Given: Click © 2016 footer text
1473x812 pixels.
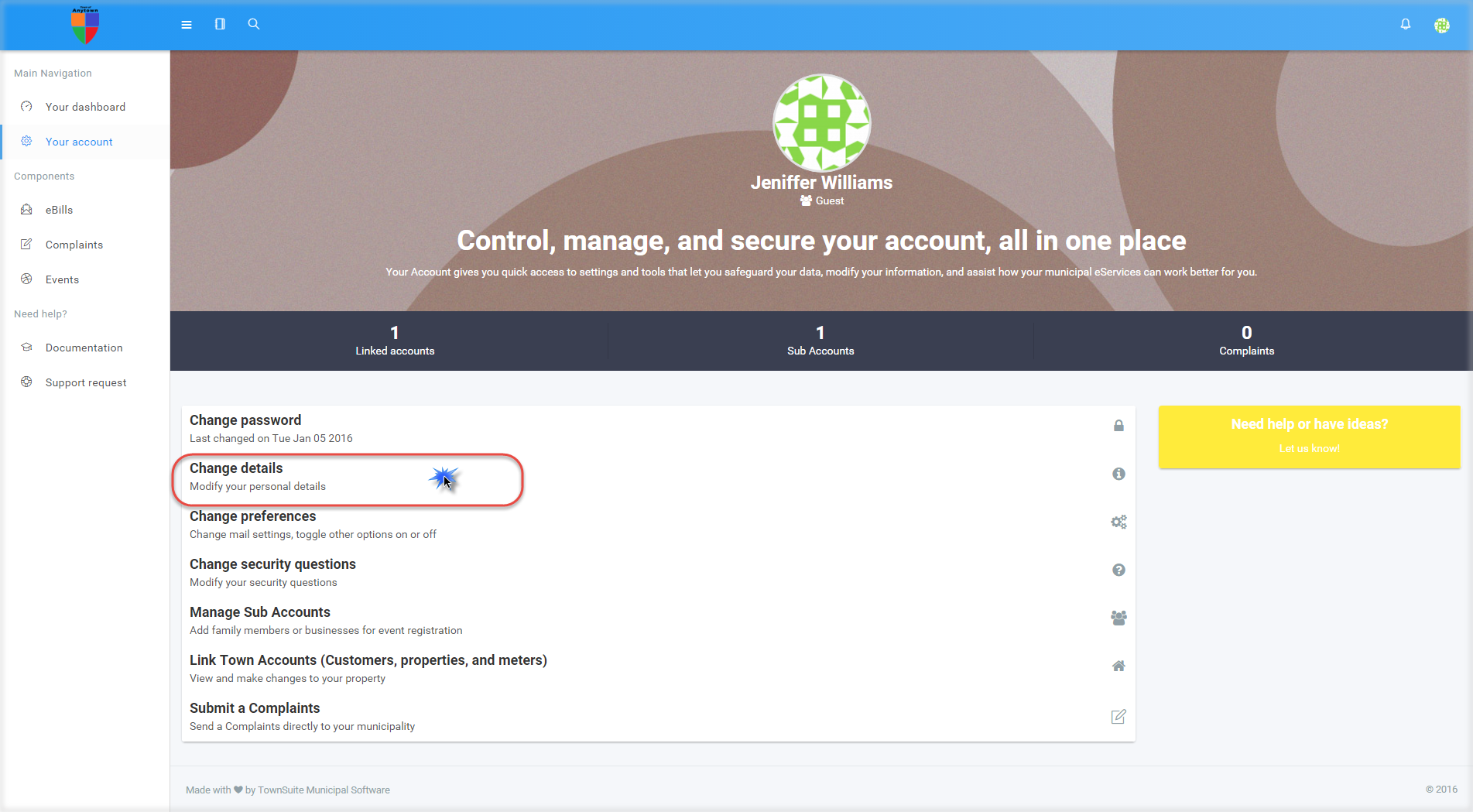Looking at the screenshot, I should 1441,790.
